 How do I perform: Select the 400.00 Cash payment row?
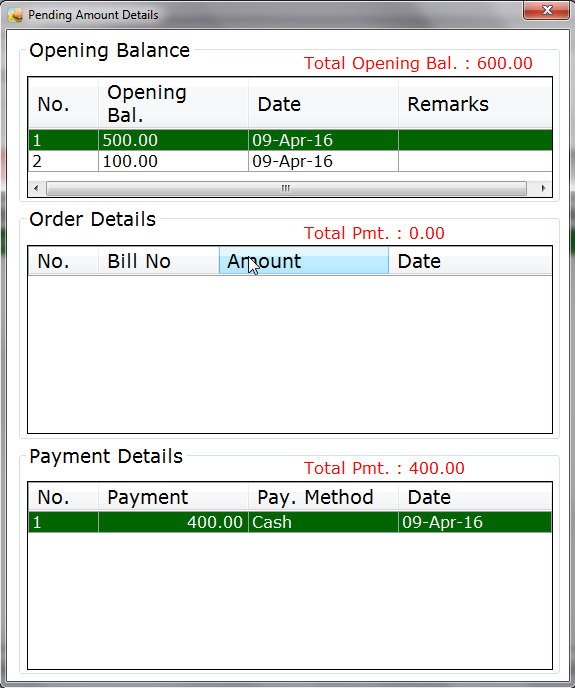tap(290, 522)
